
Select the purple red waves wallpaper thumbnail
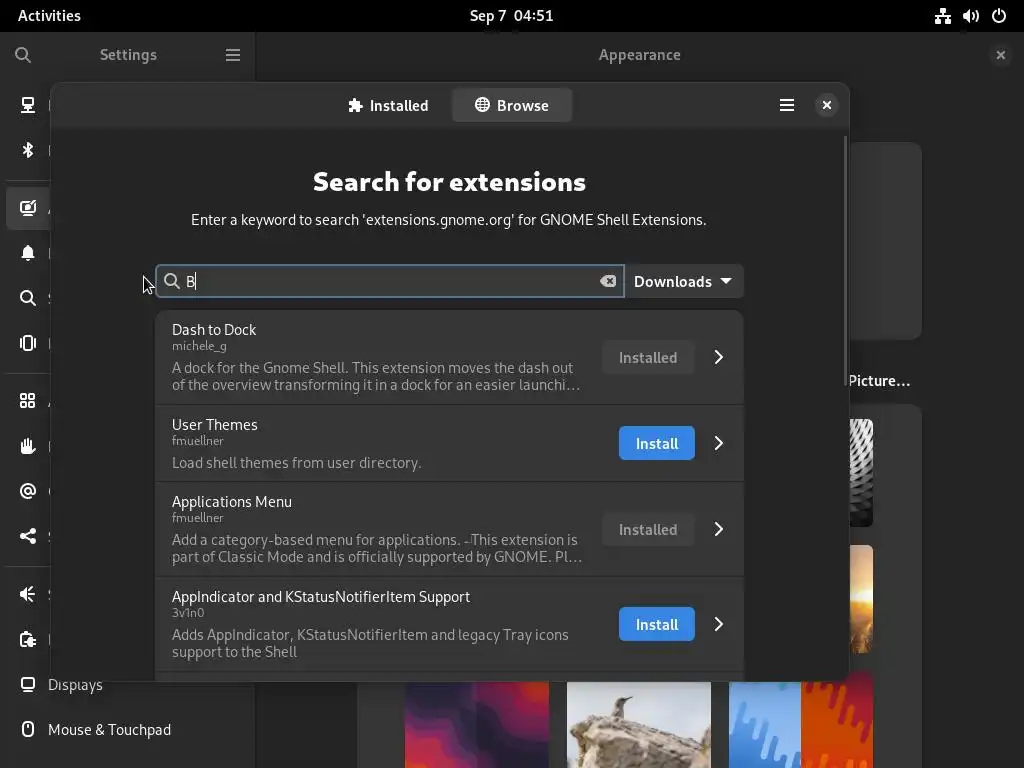coord(477,724)
